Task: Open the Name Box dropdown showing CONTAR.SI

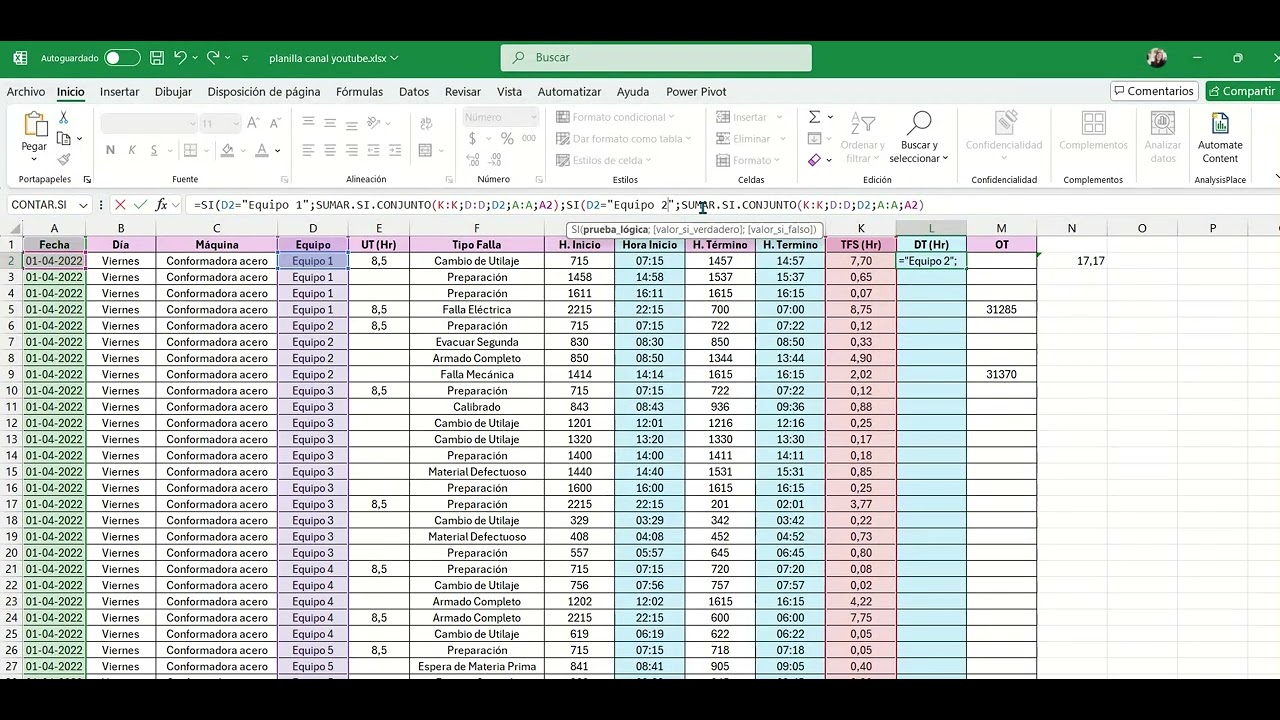Action: pyautogui.click(x=83, y=205)
